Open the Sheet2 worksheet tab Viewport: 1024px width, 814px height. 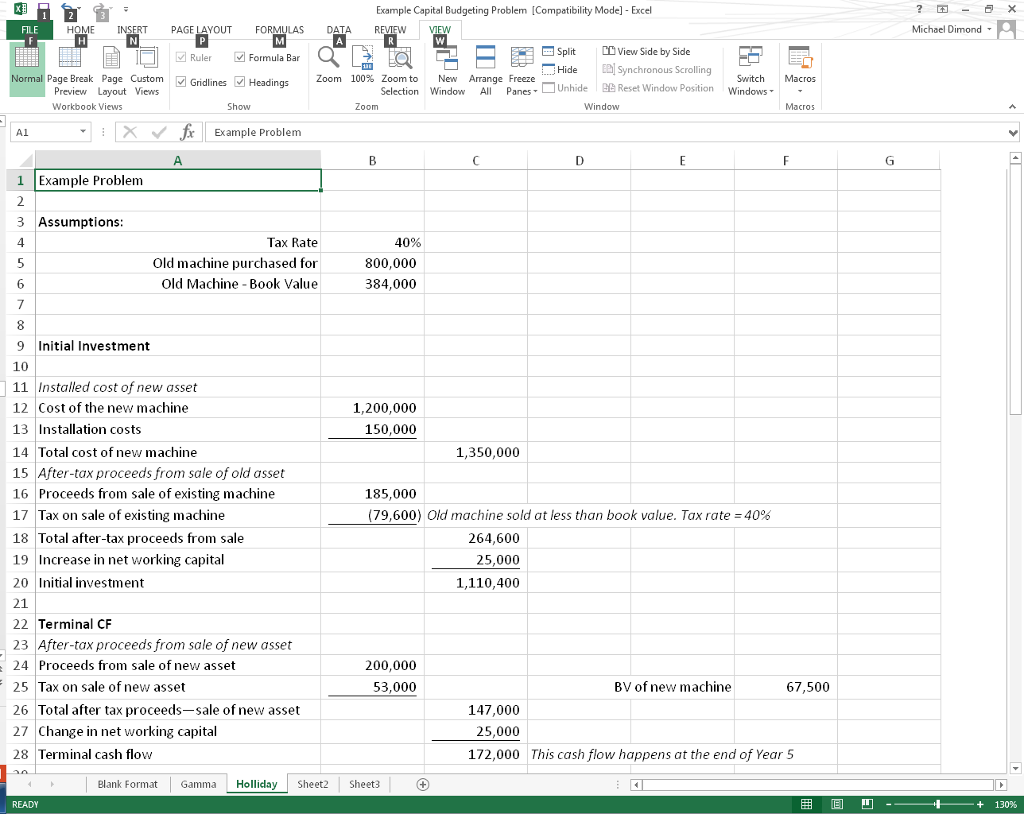(x=312, y=784)
